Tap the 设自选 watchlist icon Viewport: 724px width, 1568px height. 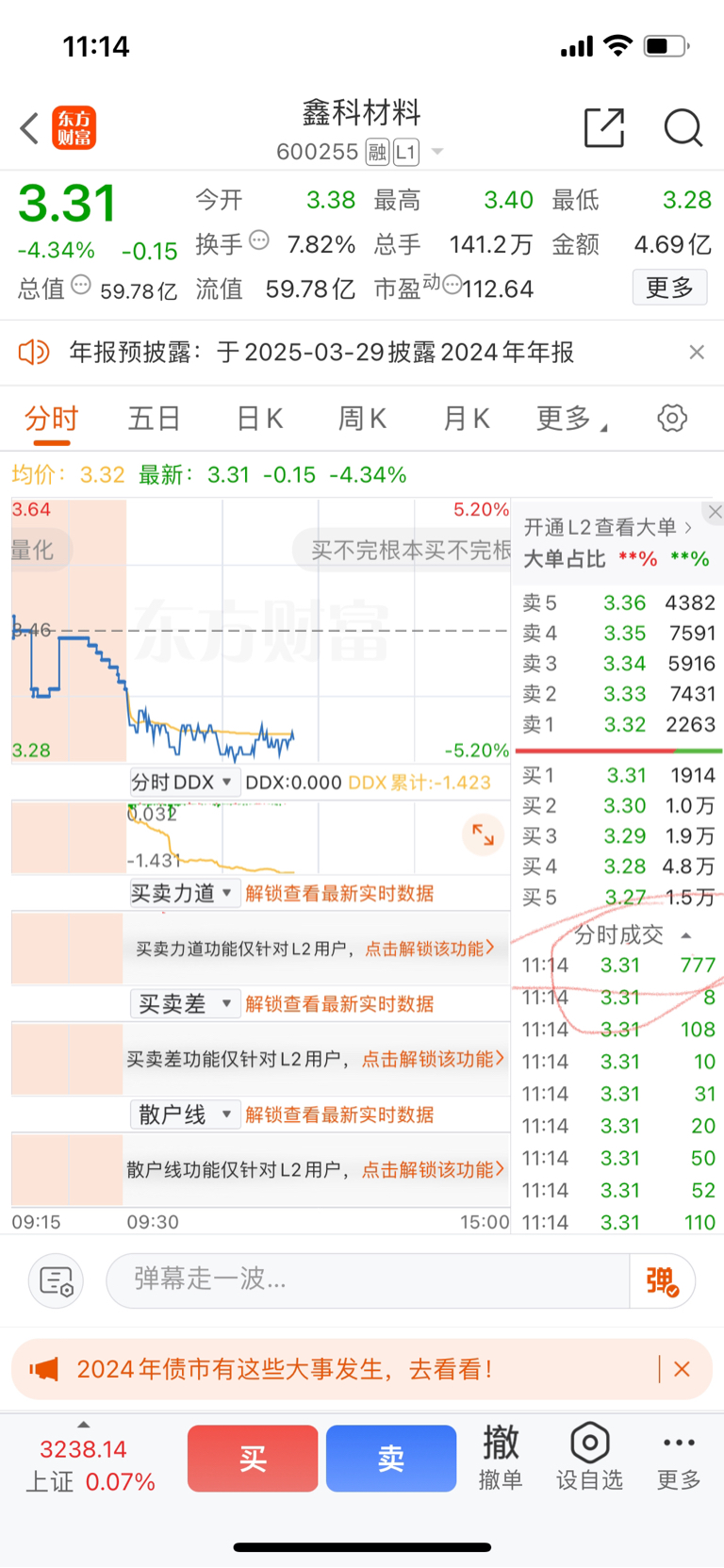[x=589, y=1457]
